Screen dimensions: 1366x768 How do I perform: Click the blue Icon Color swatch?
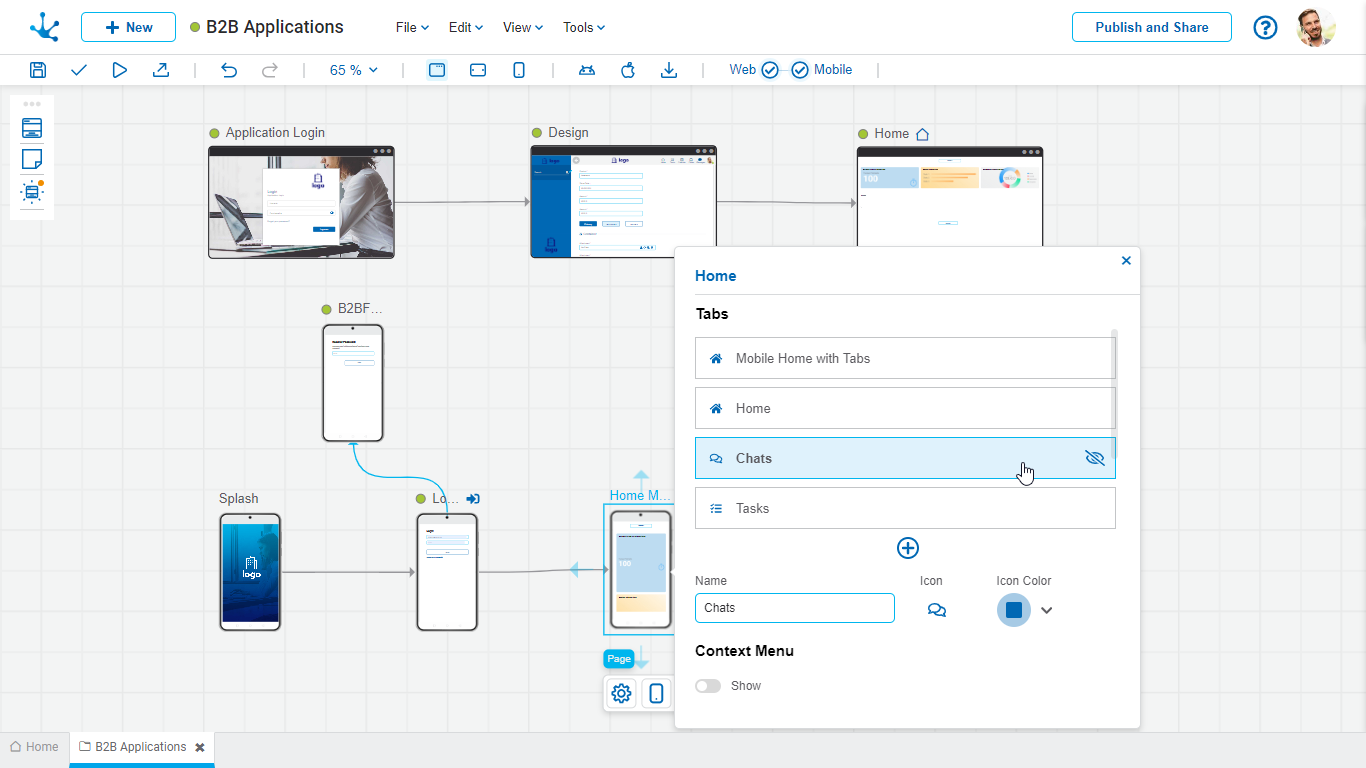point(1013,610)
